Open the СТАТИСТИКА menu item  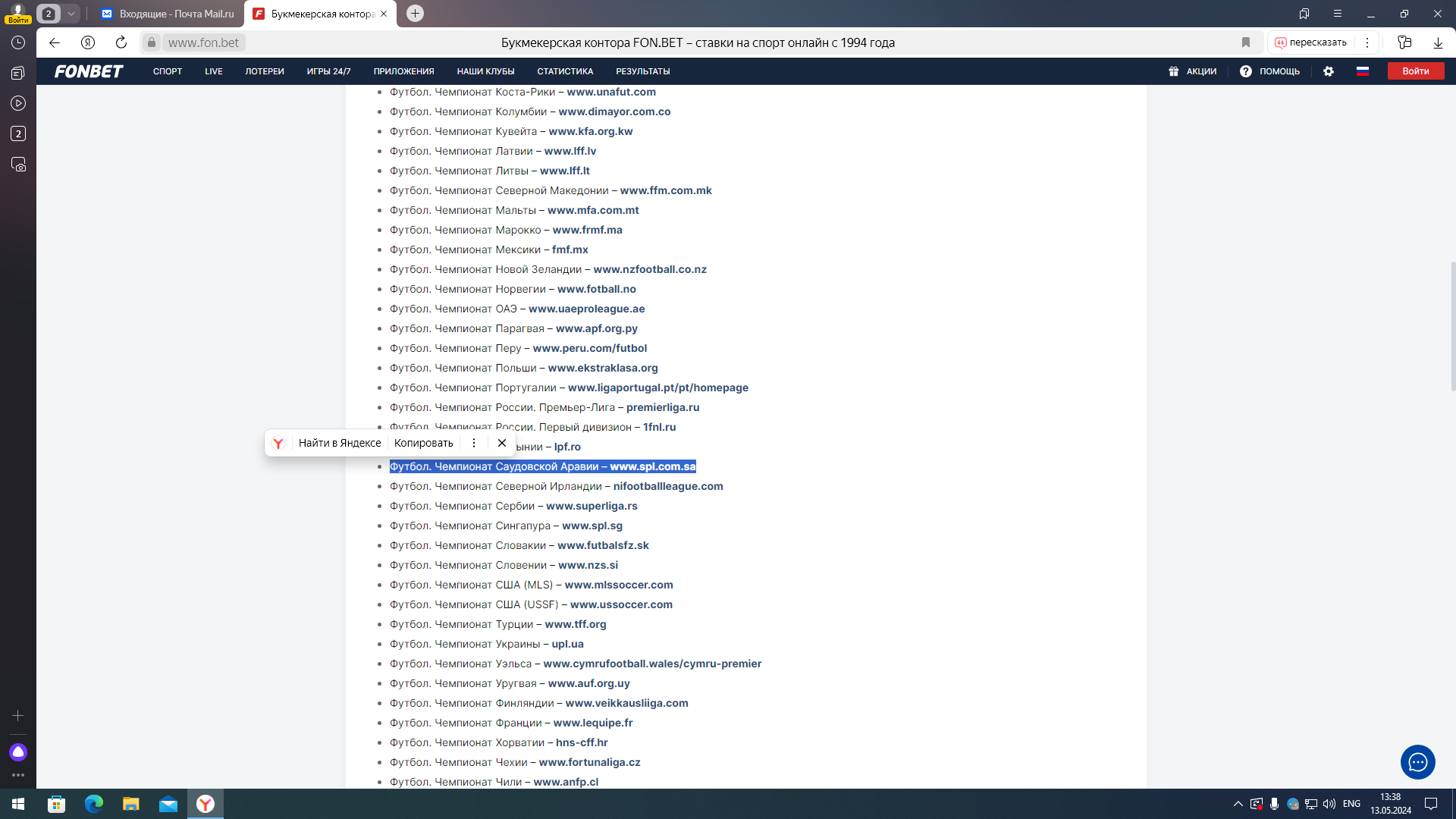click(x=564, y=71)
